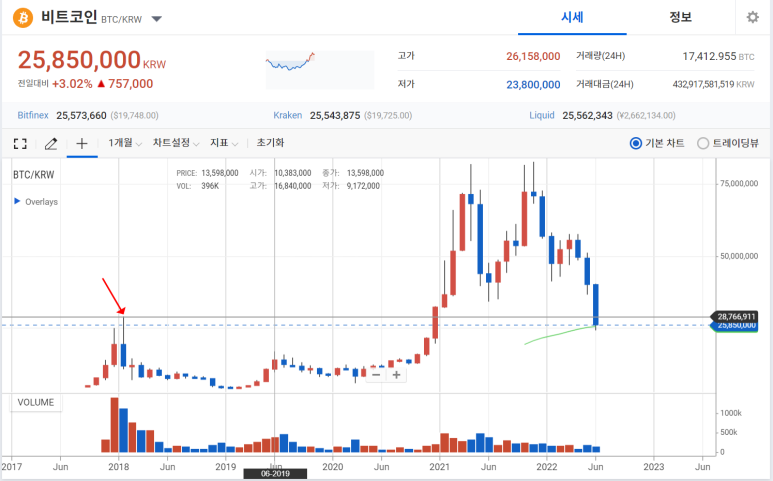Switch to the 시세 tab
773x481 pixels.
572,17
